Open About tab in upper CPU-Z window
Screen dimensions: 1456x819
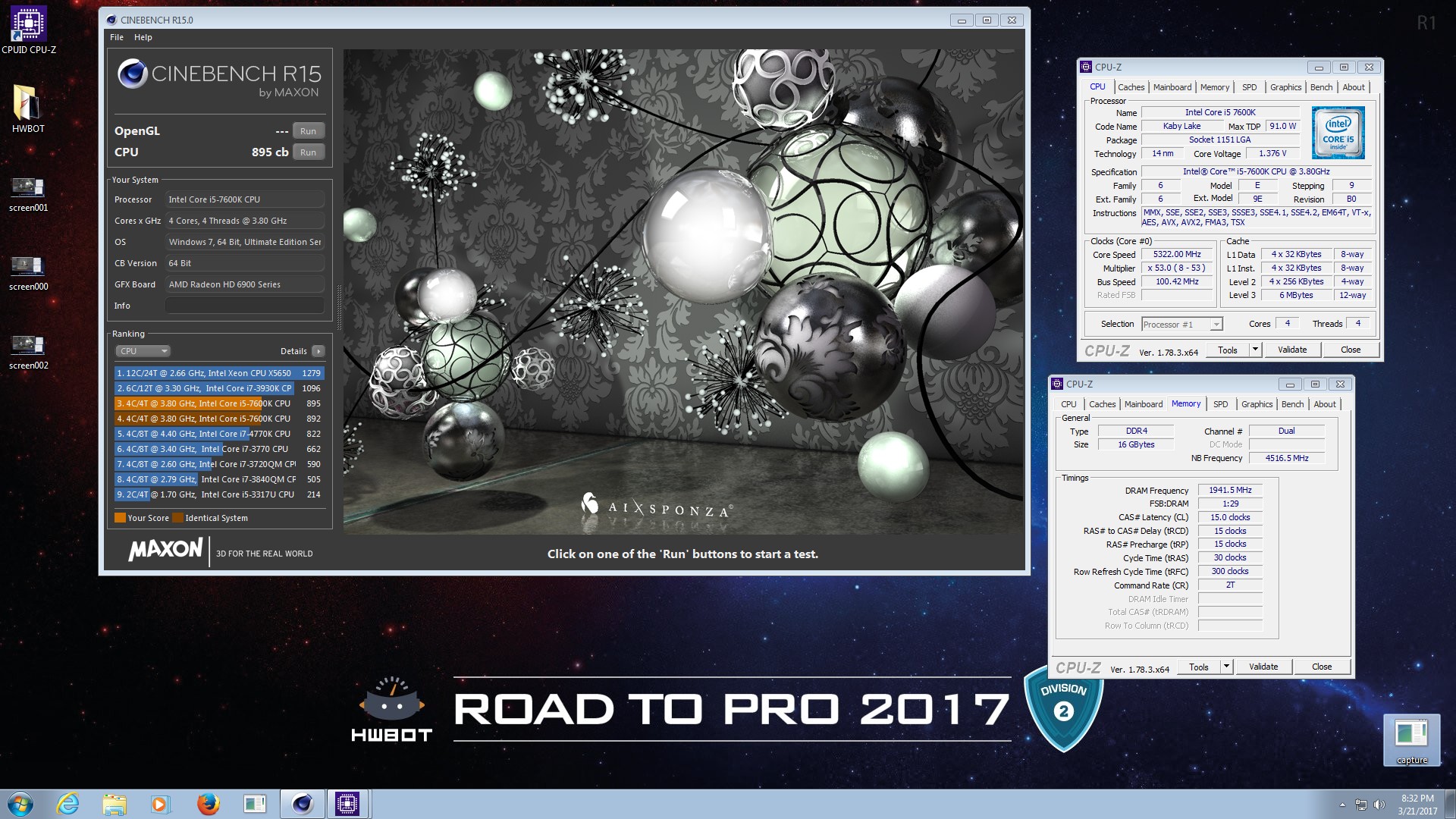(x=1354, y=87)
